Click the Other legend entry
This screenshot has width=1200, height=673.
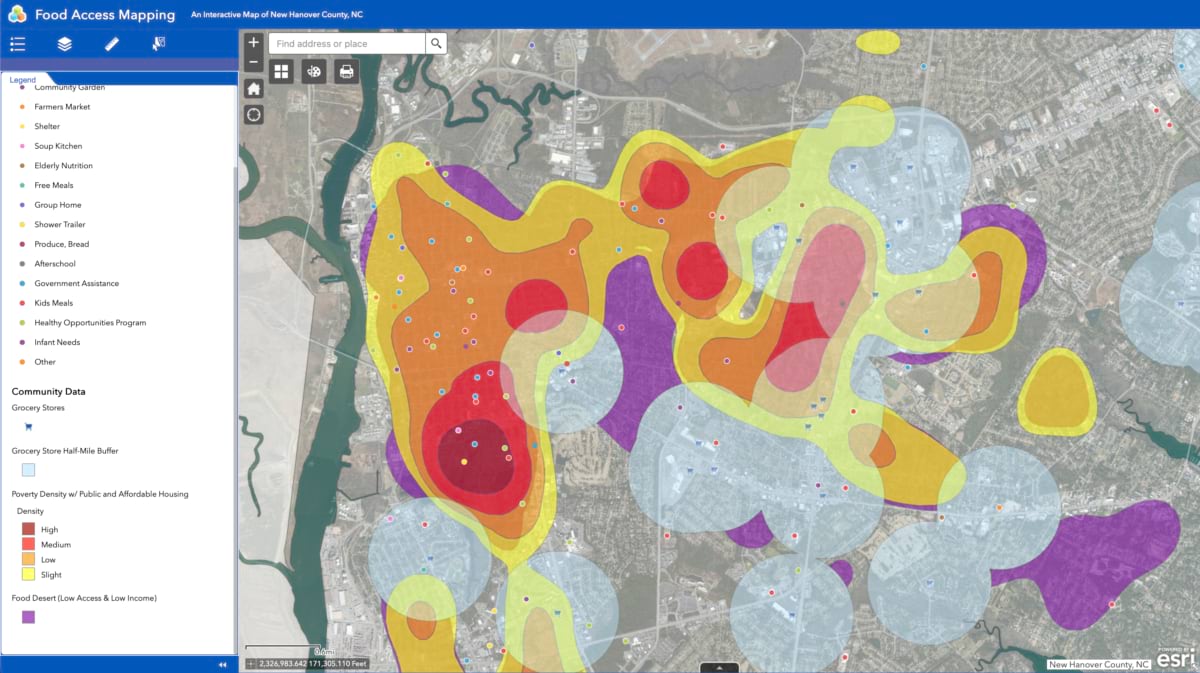pyautogui.click(x=45, y=362)
